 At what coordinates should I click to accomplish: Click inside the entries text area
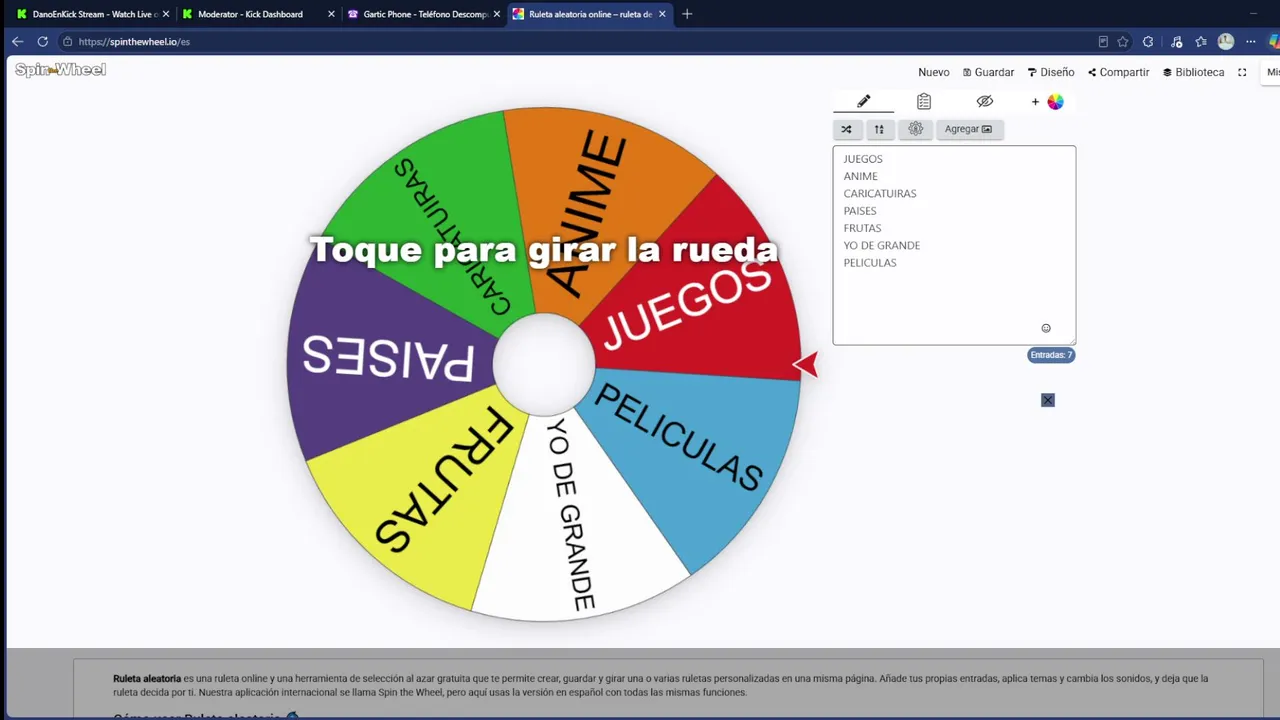coord(954,245)
